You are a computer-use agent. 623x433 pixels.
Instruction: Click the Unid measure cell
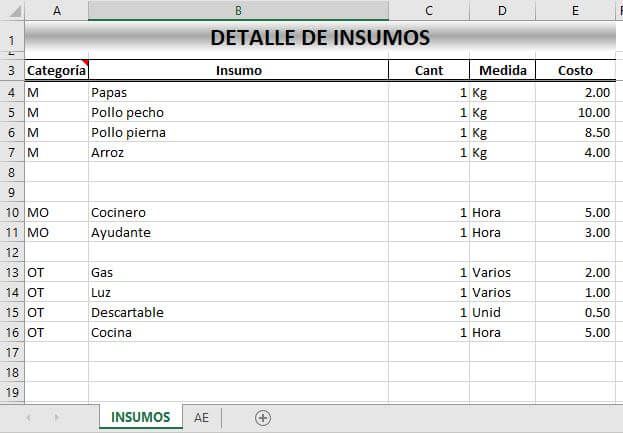click(x=489, y=312)
